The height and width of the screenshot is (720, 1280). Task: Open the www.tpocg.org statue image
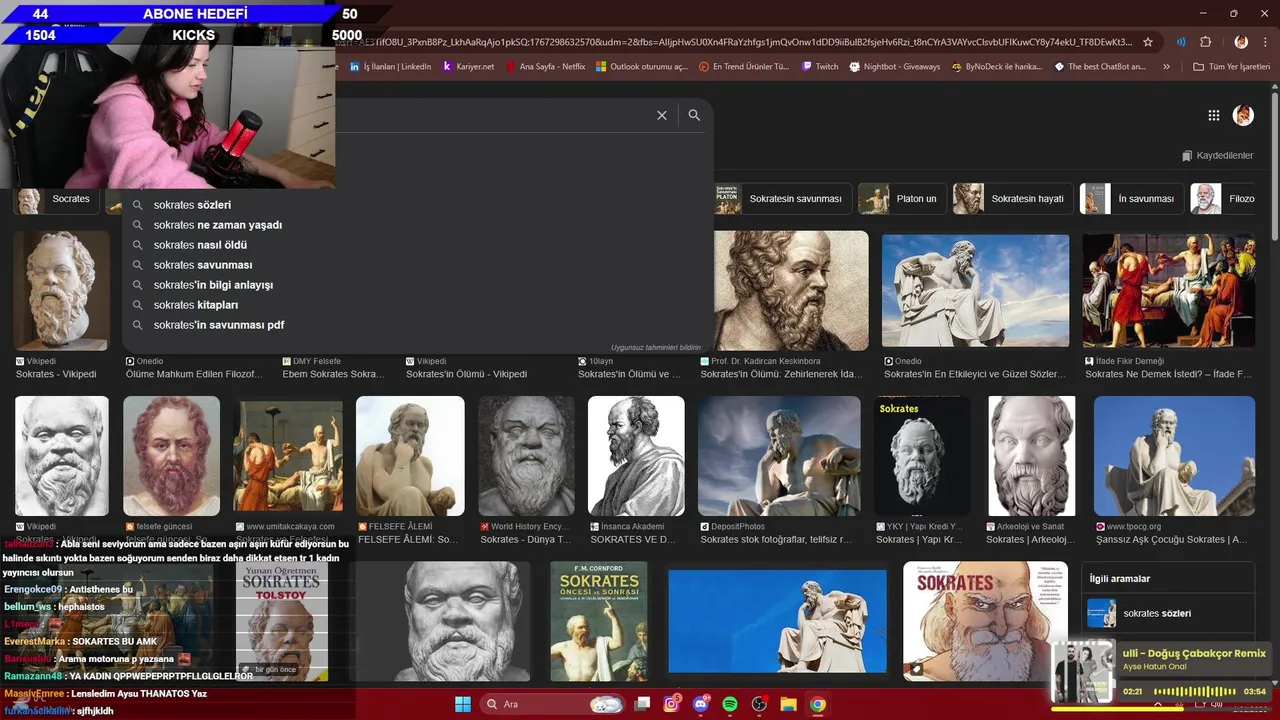(1174, 456)
